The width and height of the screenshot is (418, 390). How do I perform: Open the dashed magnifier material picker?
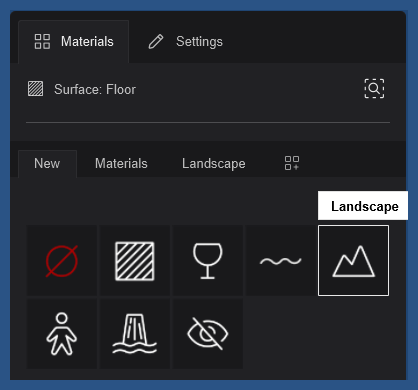click(374, 89)
